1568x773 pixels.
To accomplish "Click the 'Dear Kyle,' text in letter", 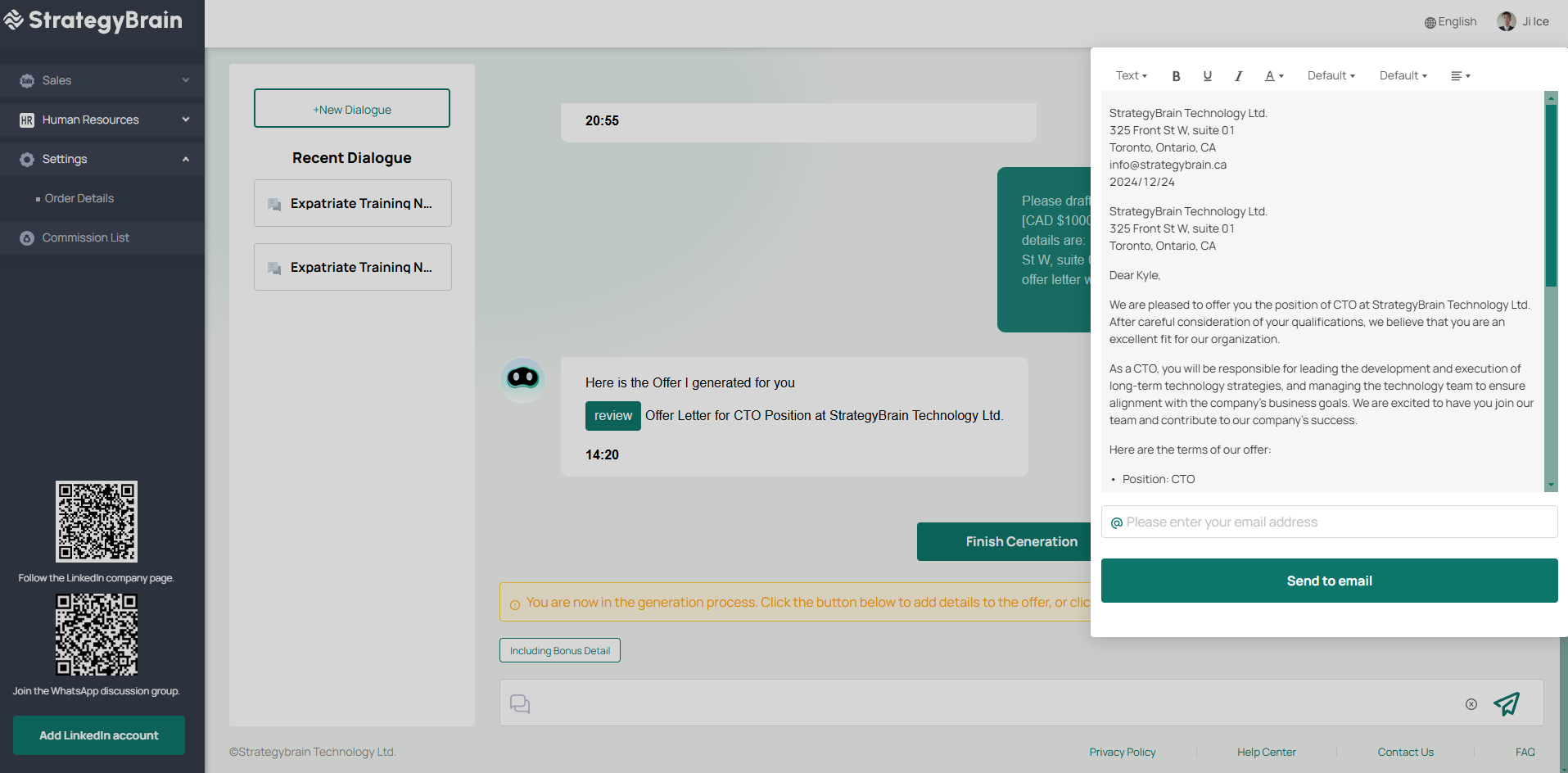I will pyautogui.click(x=1135, y=275).
